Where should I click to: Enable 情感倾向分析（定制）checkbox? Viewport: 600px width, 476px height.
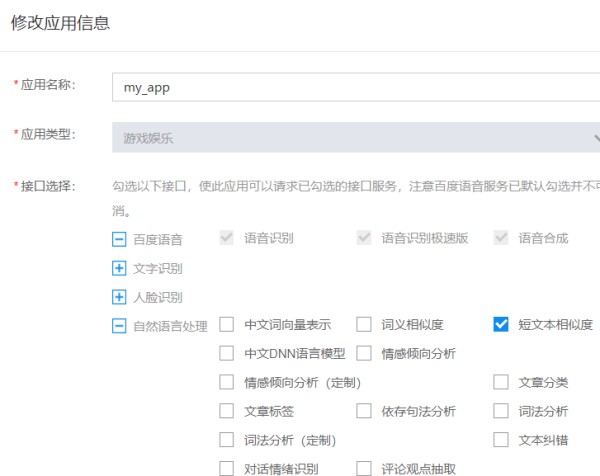(x=227, y=382)
